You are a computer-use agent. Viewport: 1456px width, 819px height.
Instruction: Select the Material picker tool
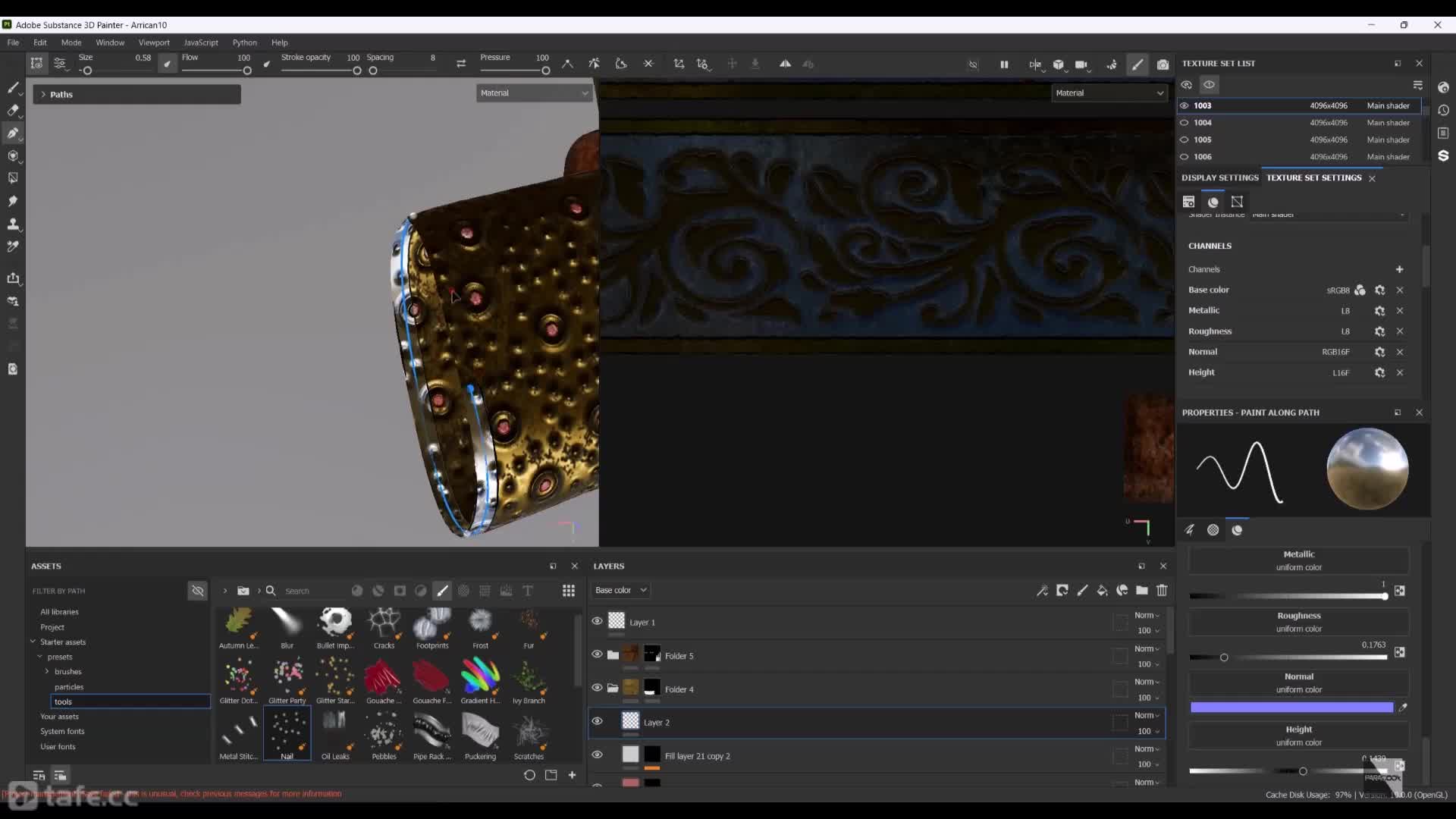13,246
